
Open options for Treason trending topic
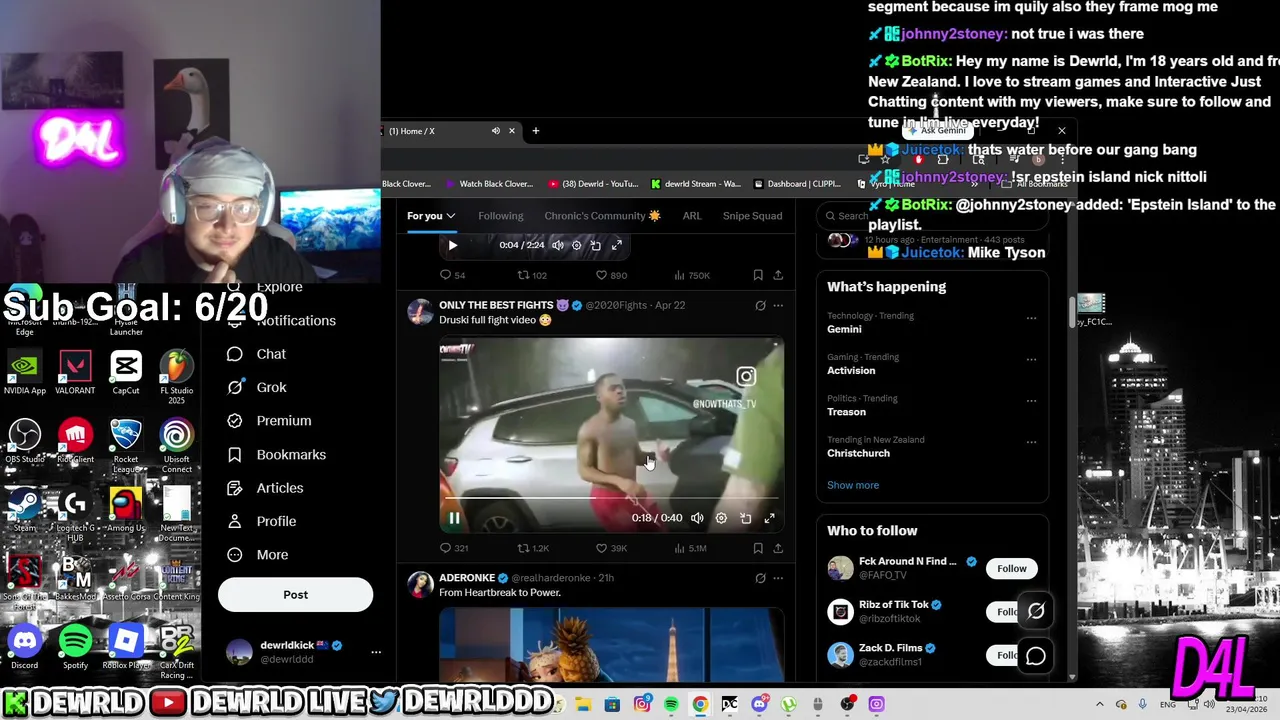(1031, 400)
